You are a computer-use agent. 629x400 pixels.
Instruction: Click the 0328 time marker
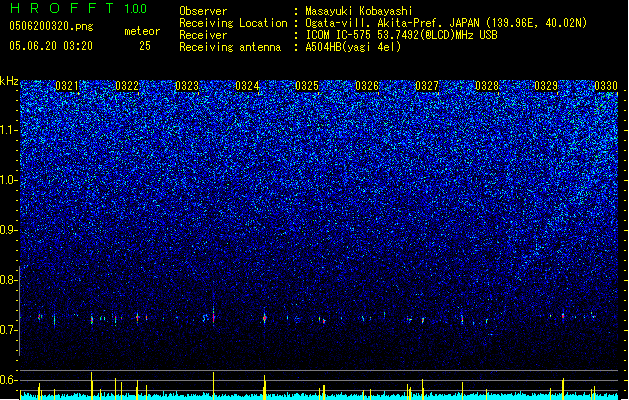pos(487,86)
